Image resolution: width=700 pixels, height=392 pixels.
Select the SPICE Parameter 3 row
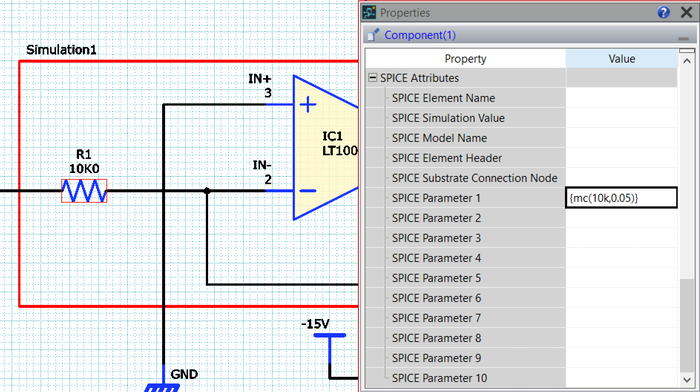click(521, 238)
